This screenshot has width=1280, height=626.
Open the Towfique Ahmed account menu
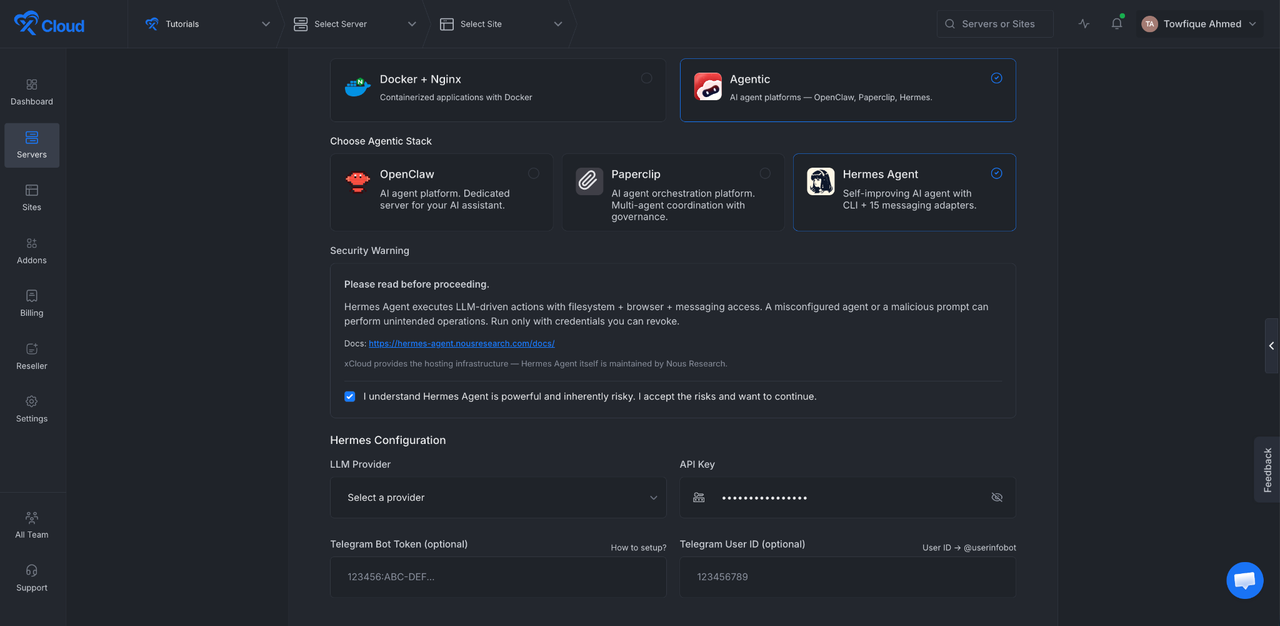pos(1200,24)
